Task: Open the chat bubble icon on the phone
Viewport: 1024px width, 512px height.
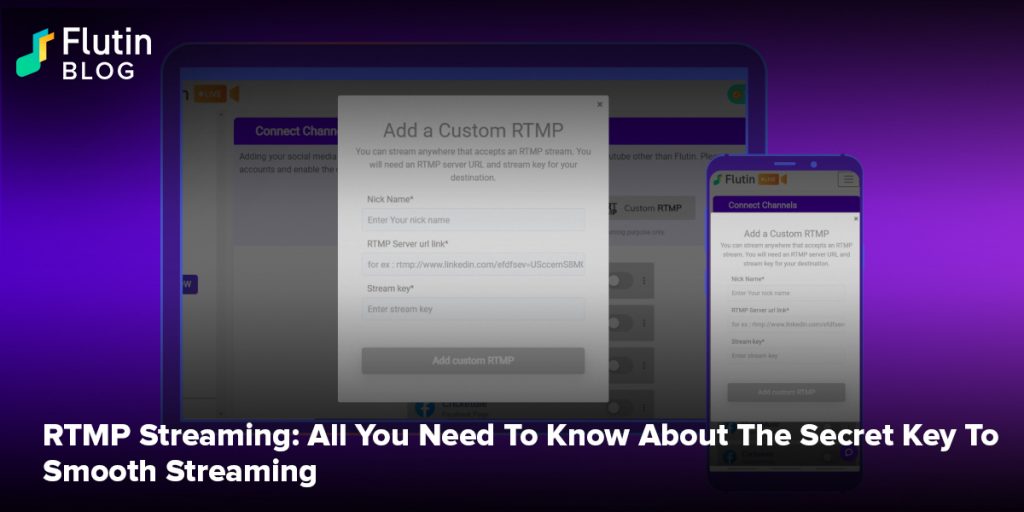Action: point(848,453)
